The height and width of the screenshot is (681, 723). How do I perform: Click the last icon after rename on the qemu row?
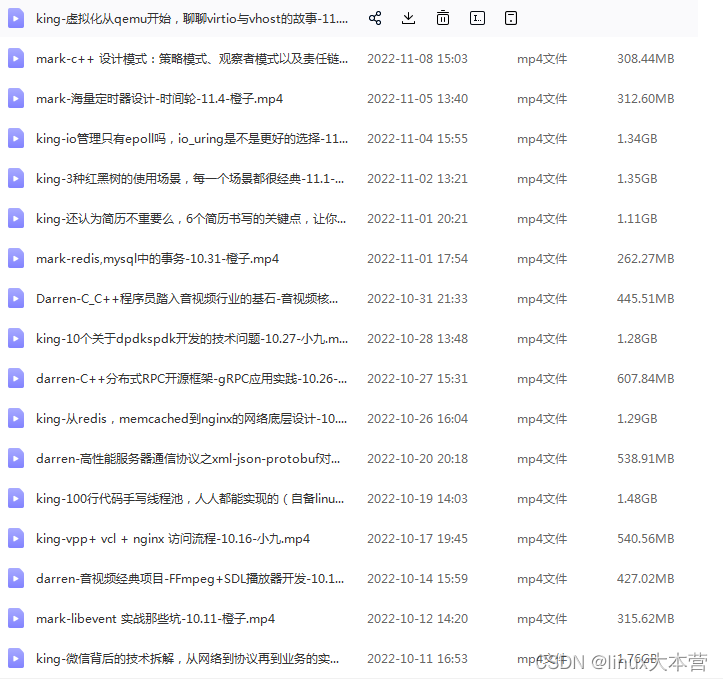[x=511, y=18]
